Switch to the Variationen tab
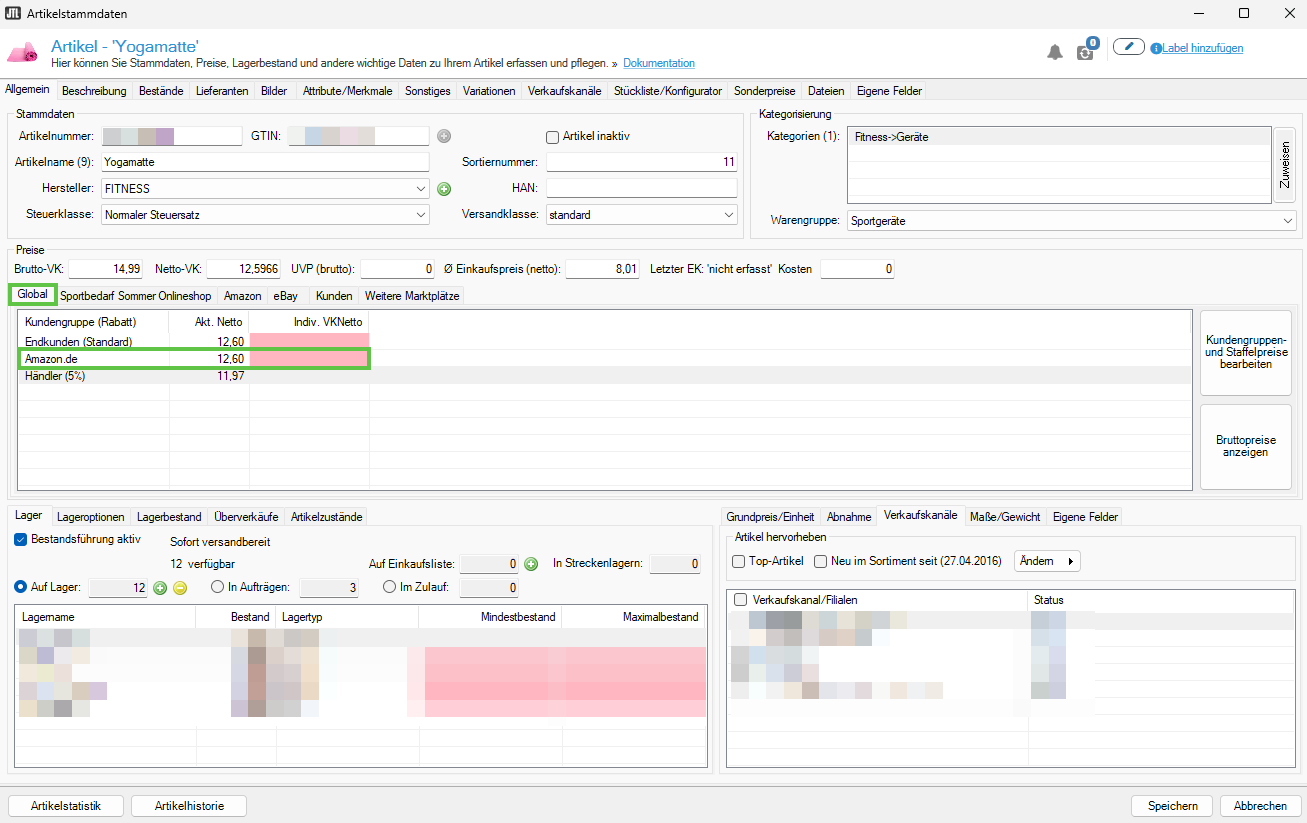 pos(489,91)
